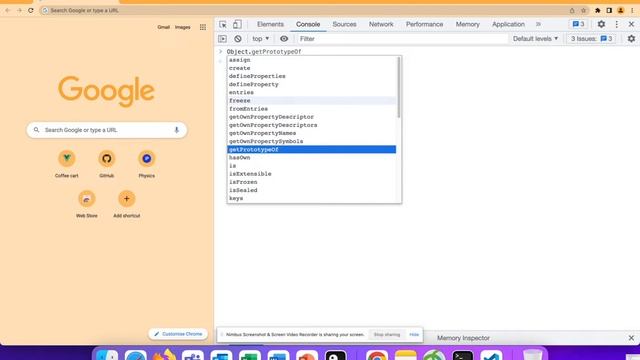Open the Sources tab
This screenshot has width=640, height=360.
coord(344,24)
